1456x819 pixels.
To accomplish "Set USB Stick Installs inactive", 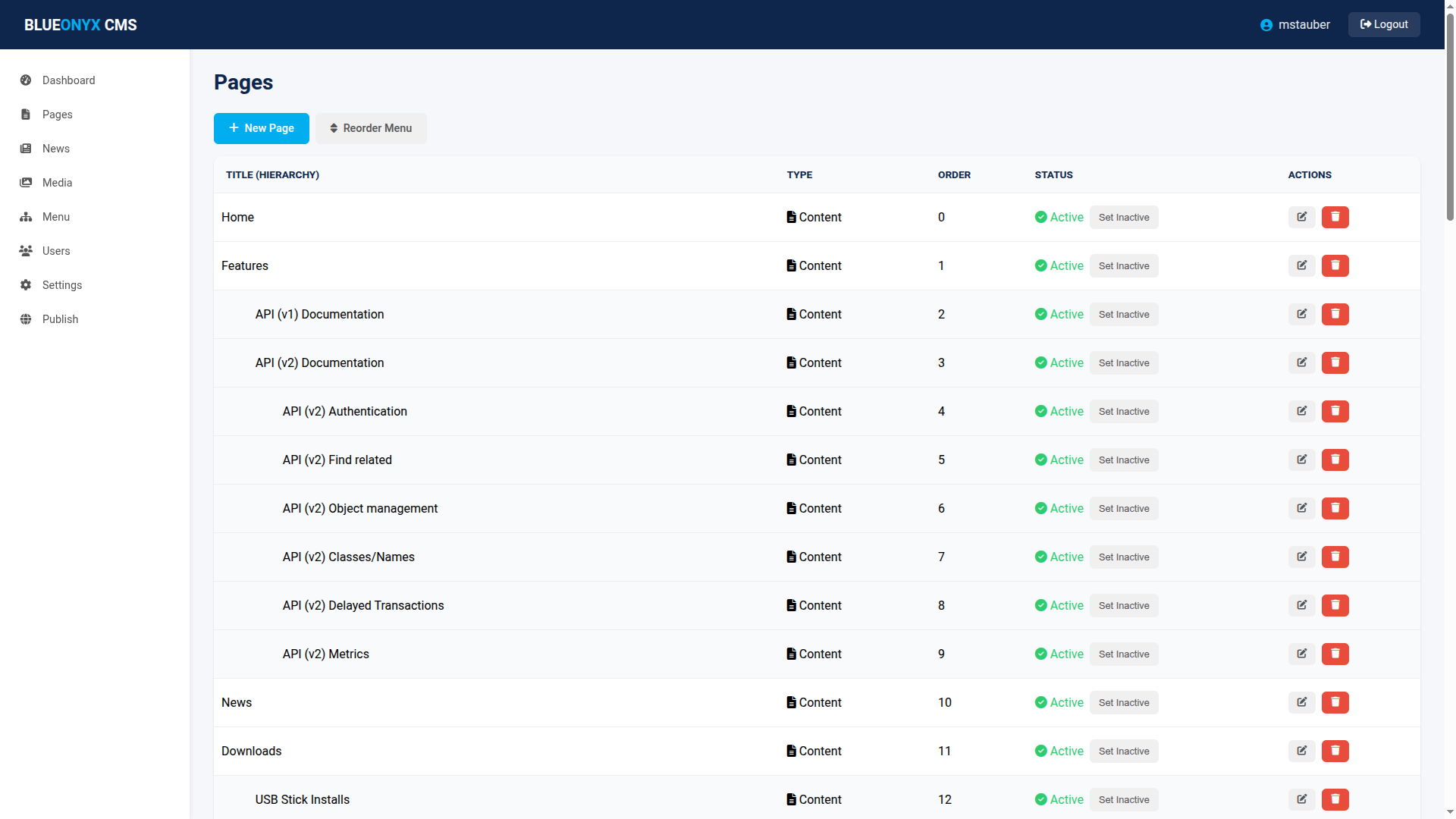I will pos(1123,800).
